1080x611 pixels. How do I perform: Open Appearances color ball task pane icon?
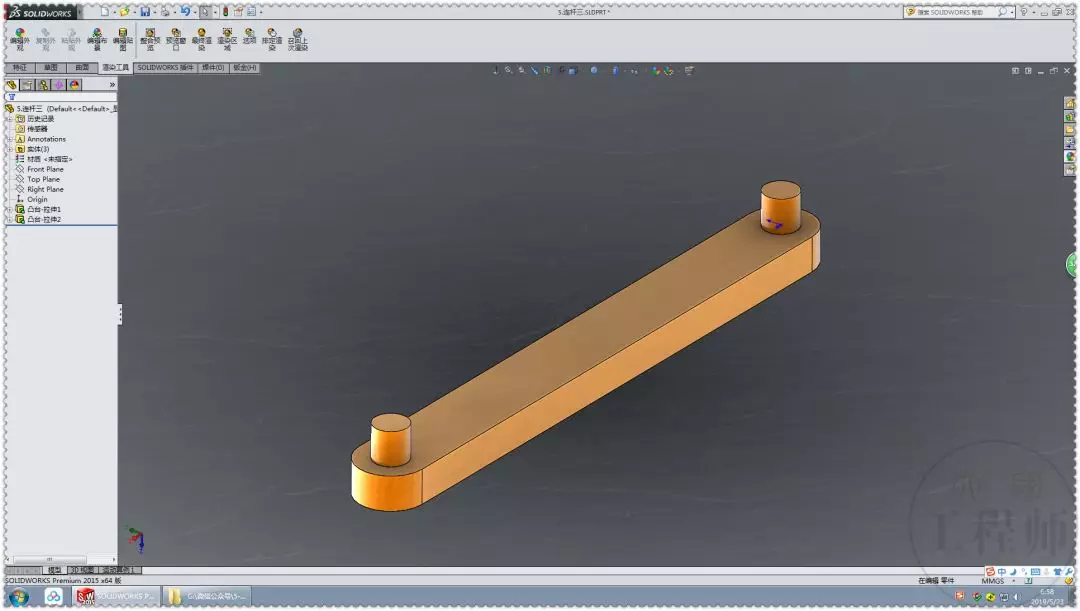tap(1070, 156)
